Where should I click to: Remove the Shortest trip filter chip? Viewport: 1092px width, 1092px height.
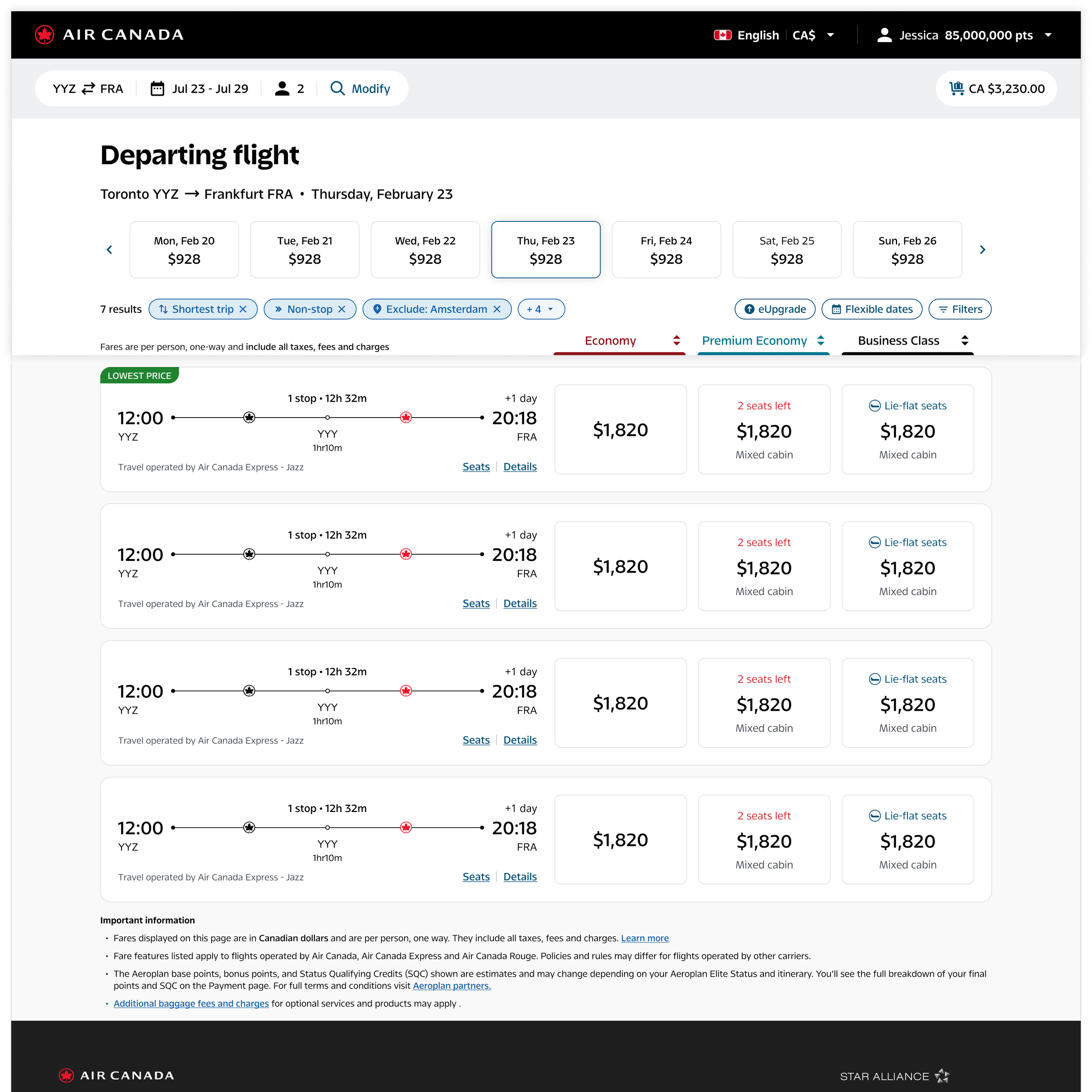243,309
